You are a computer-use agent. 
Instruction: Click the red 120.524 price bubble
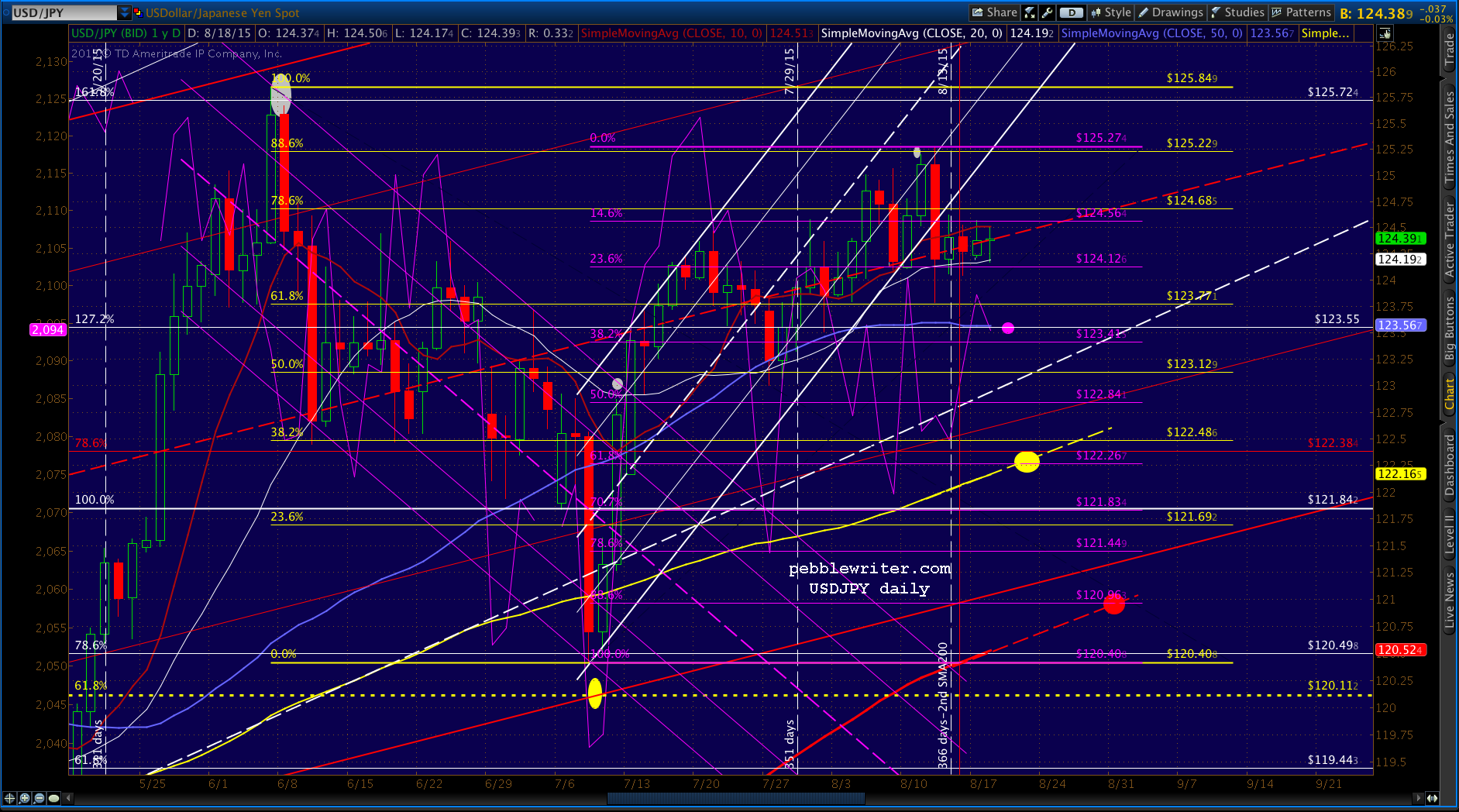[1399, 650]
